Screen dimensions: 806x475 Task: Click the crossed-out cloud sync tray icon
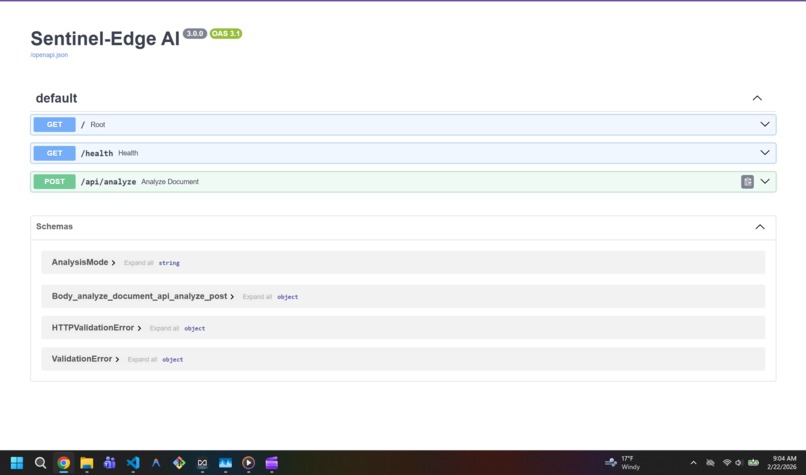[710, 463]
